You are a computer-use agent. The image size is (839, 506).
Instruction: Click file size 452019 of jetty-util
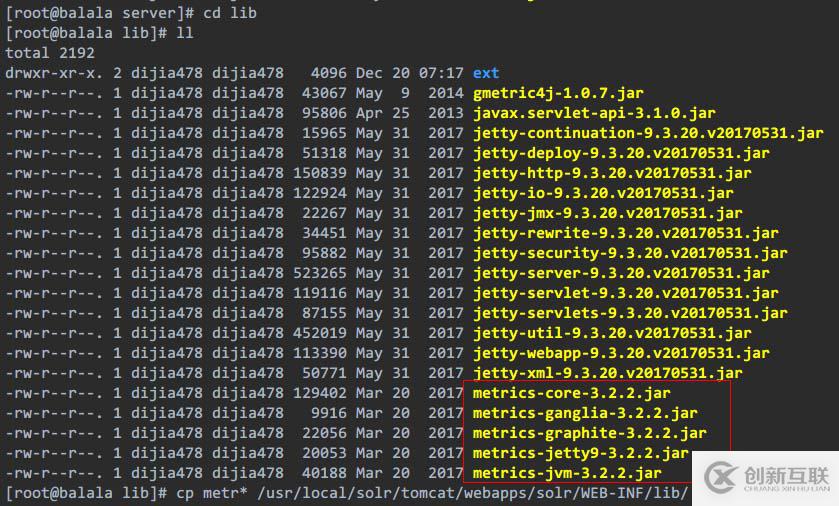pos(319,333)
